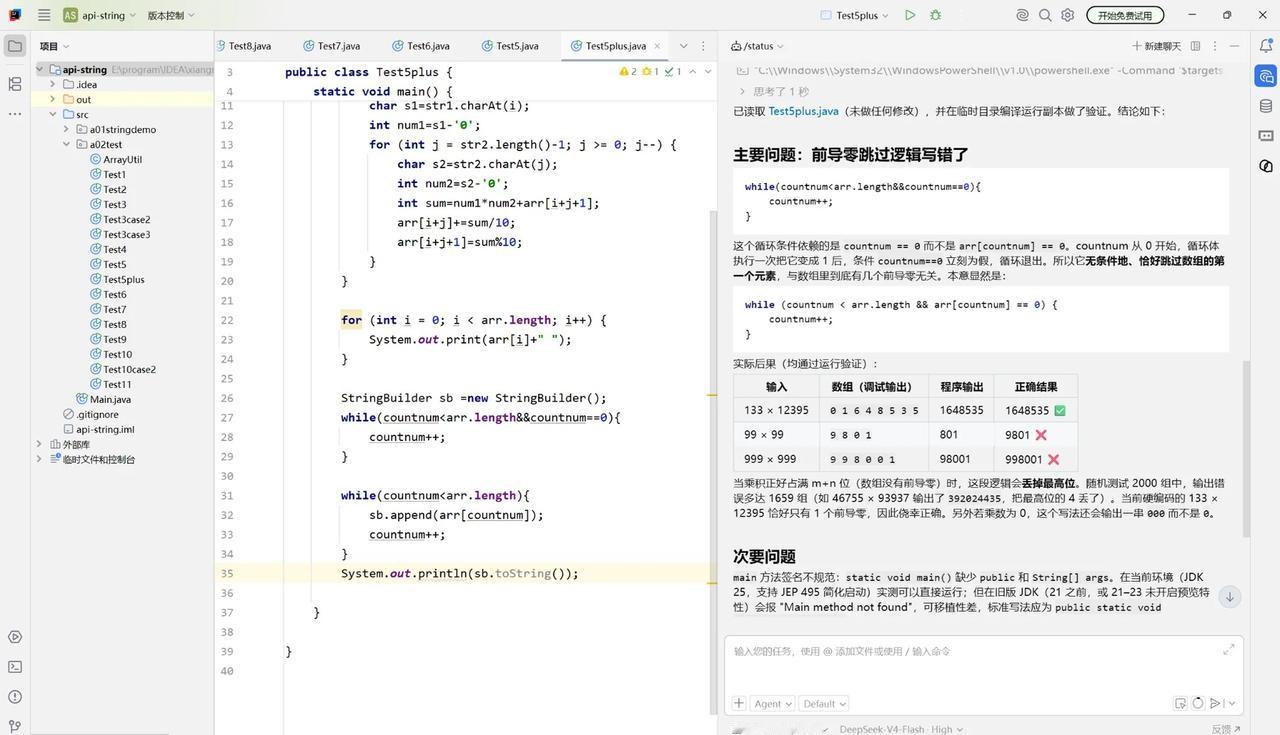The width and height of the screenshot is (1280, 735).
Task: Open the Services run icon in bottom-left stripe
Action: 15,636
